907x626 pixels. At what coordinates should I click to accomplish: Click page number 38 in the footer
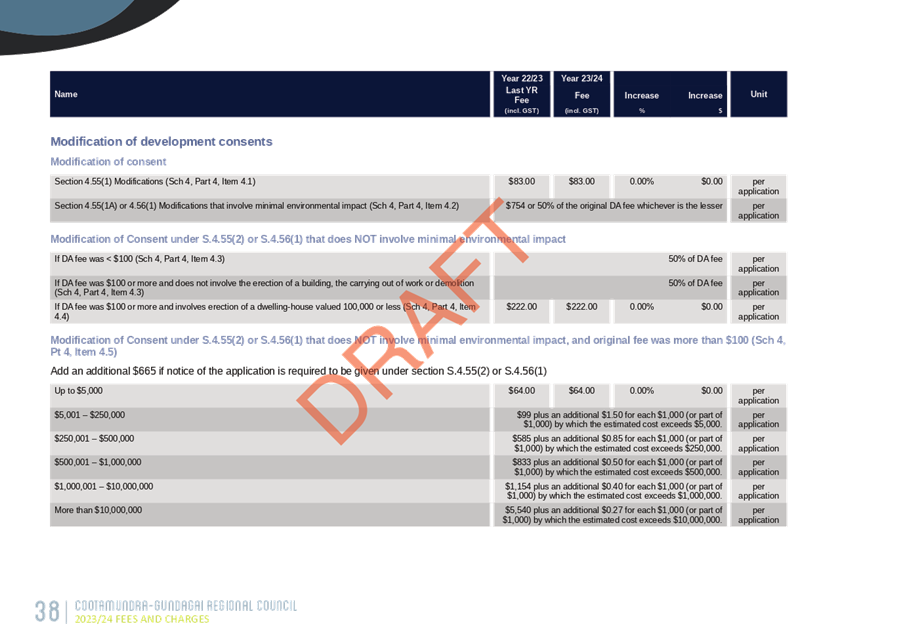click(x=47, y=612)
